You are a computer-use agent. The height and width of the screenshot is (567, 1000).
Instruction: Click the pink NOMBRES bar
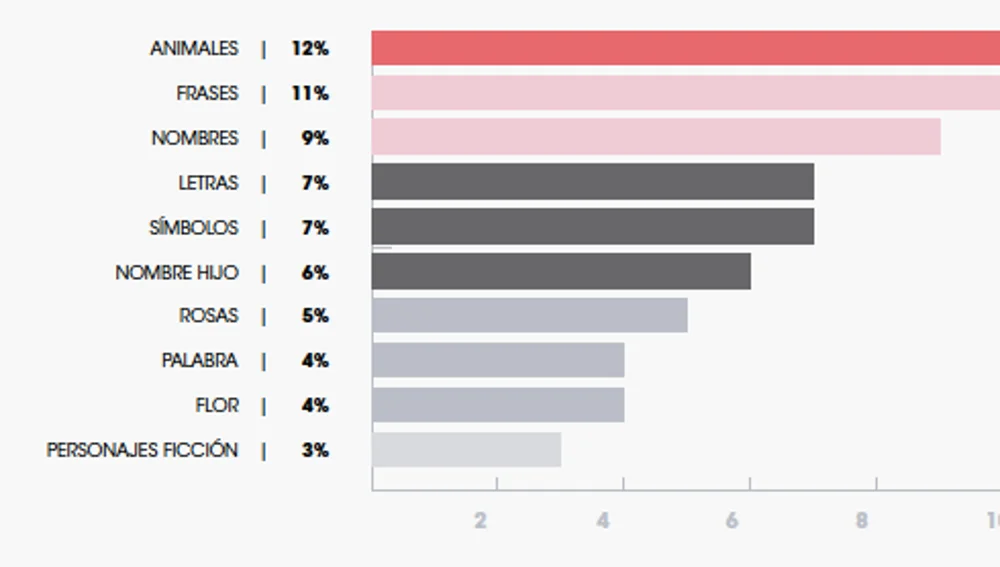[x=656, y=137]
